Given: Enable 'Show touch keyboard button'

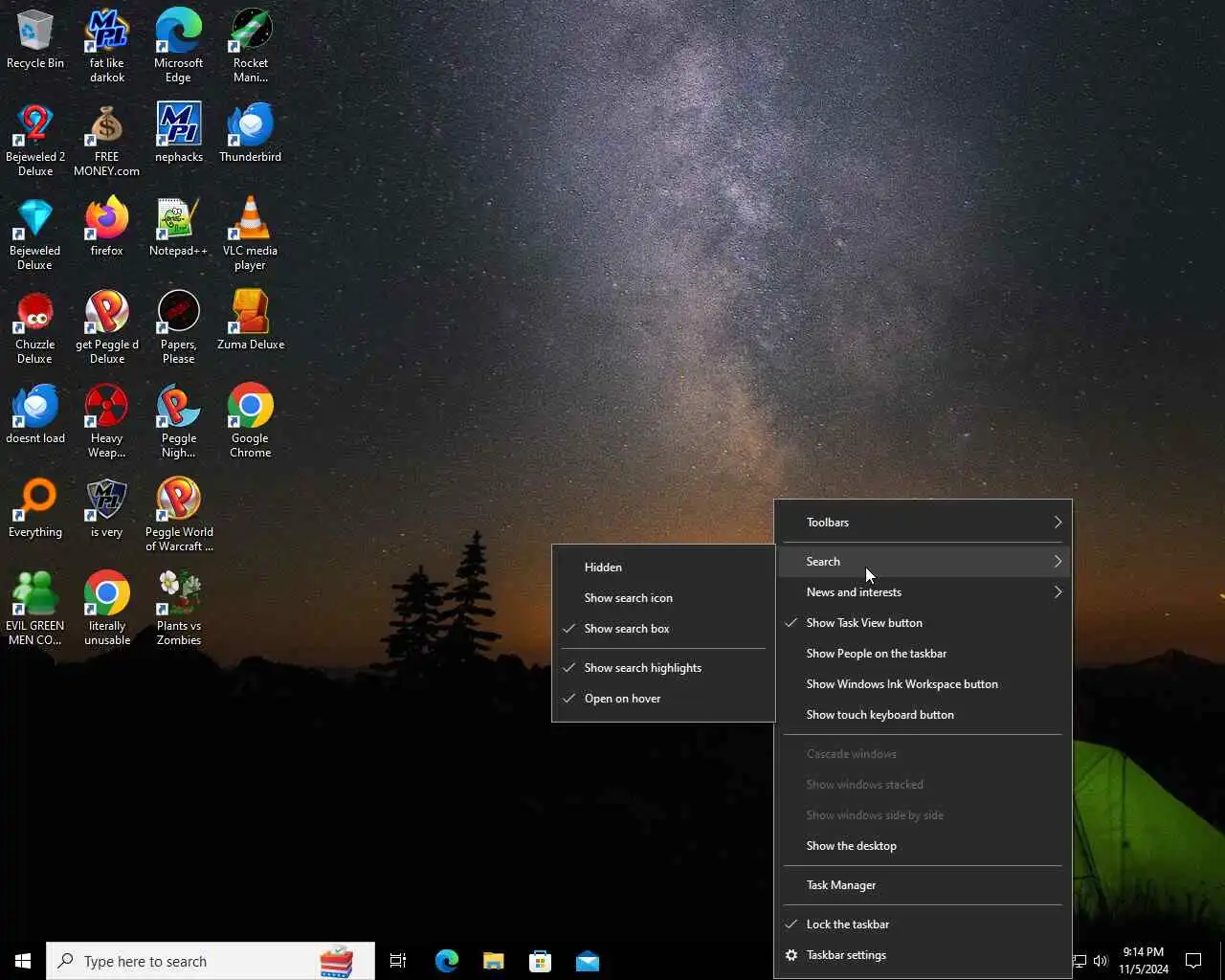Looking at the screenshot, I should 923,715.
